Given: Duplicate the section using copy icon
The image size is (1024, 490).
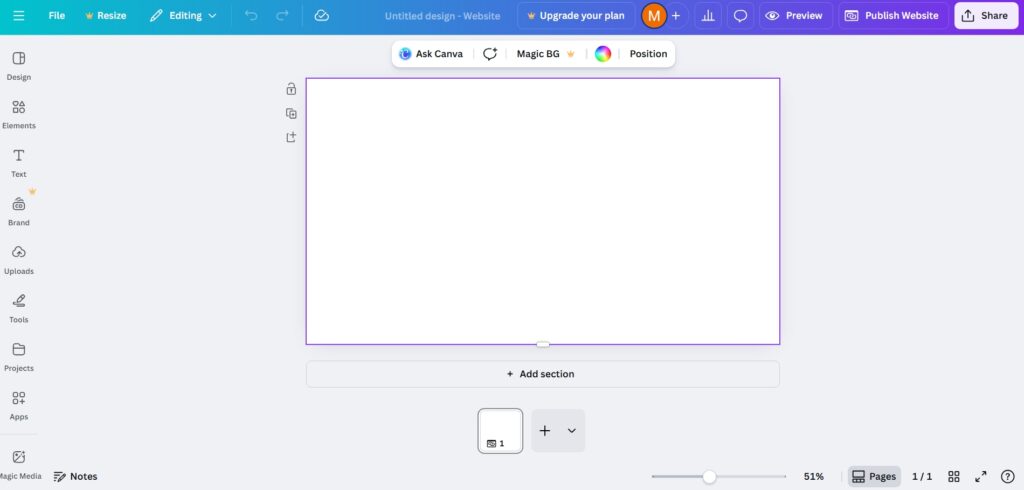Looking at the screenshot, I should pos(291,113).
